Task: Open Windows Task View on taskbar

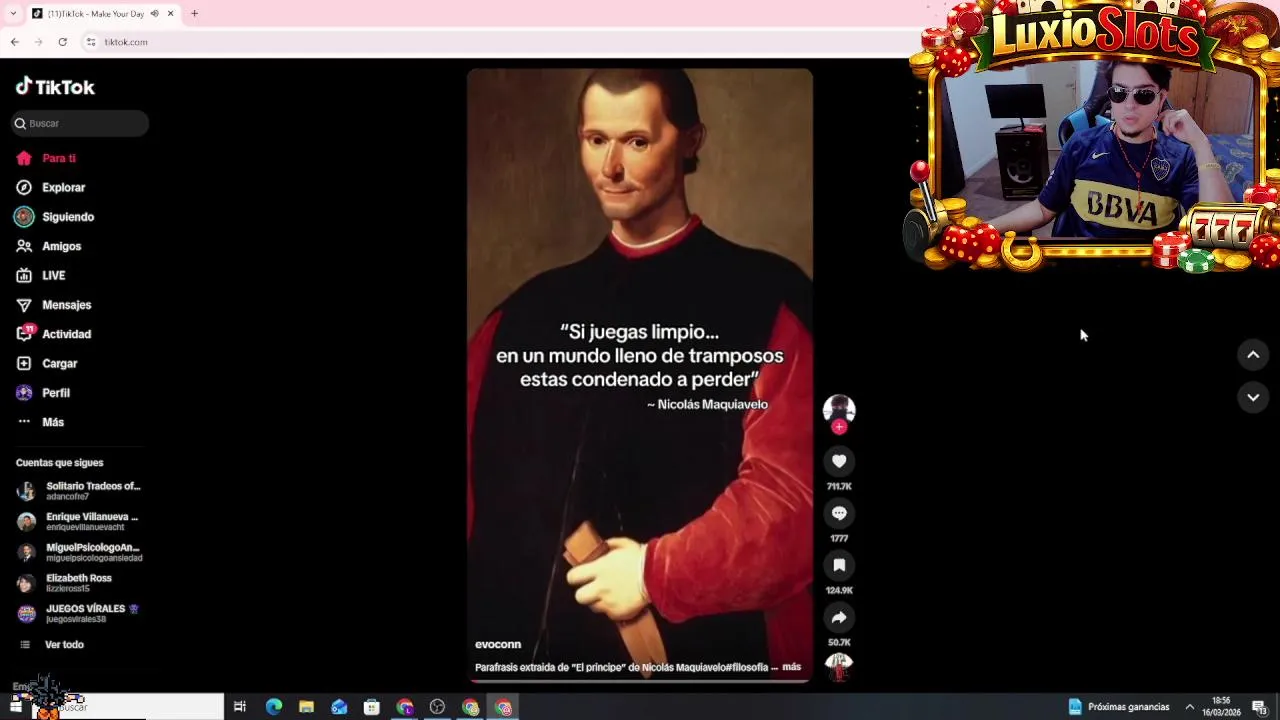Action: 240,707
